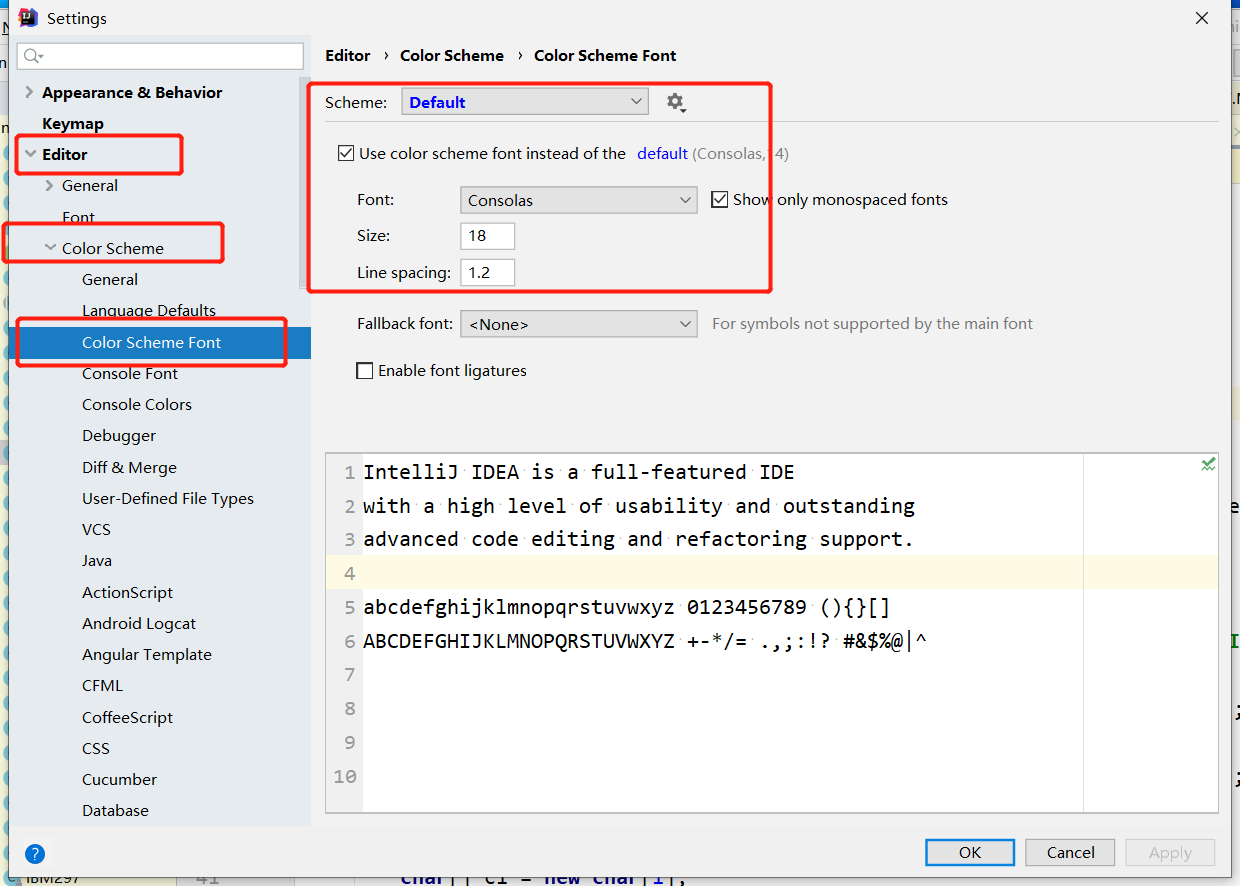Select Cucumber item

click(x=119, y=779)
